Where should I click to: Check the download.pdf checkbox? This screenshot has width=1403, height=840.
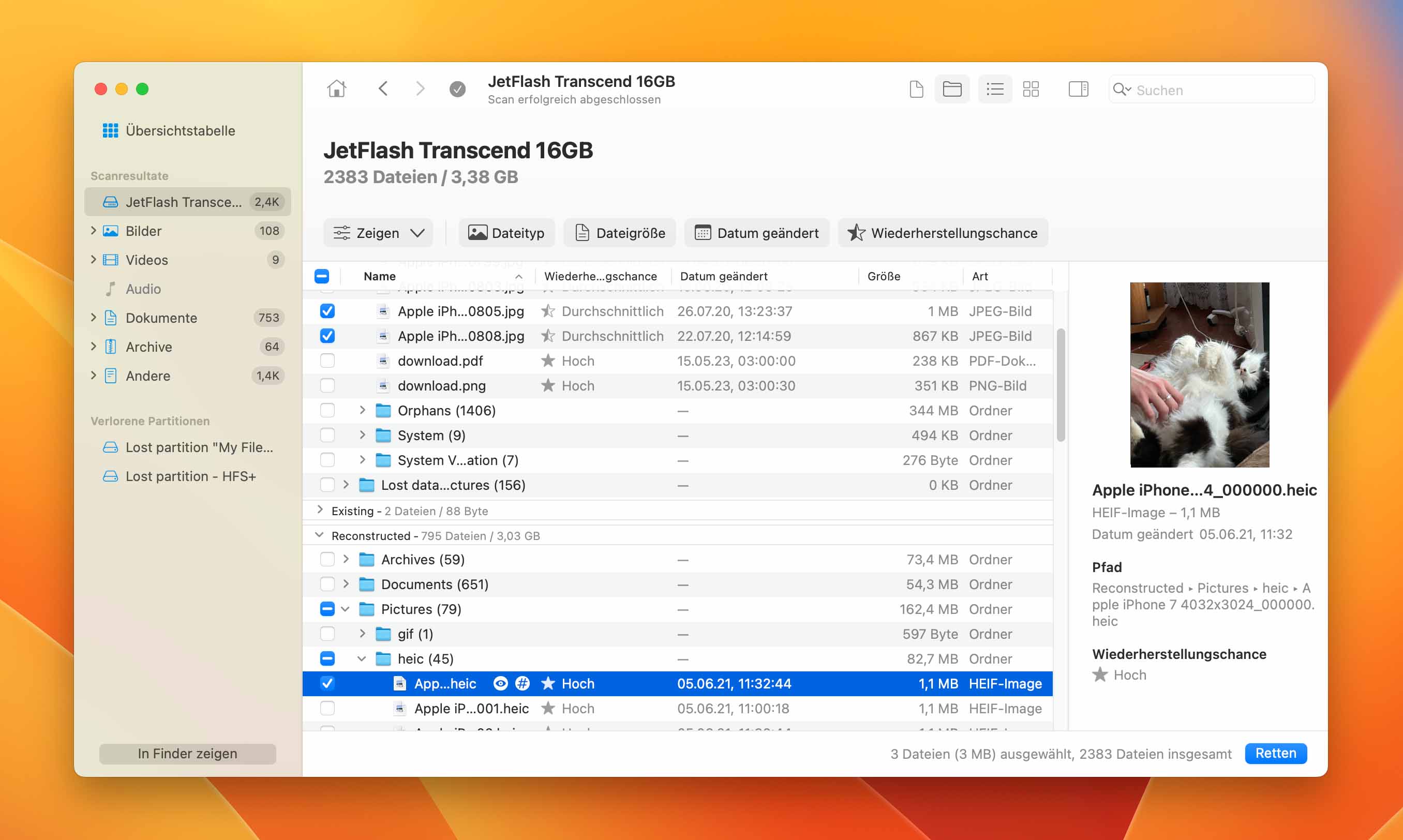point(327,361)
